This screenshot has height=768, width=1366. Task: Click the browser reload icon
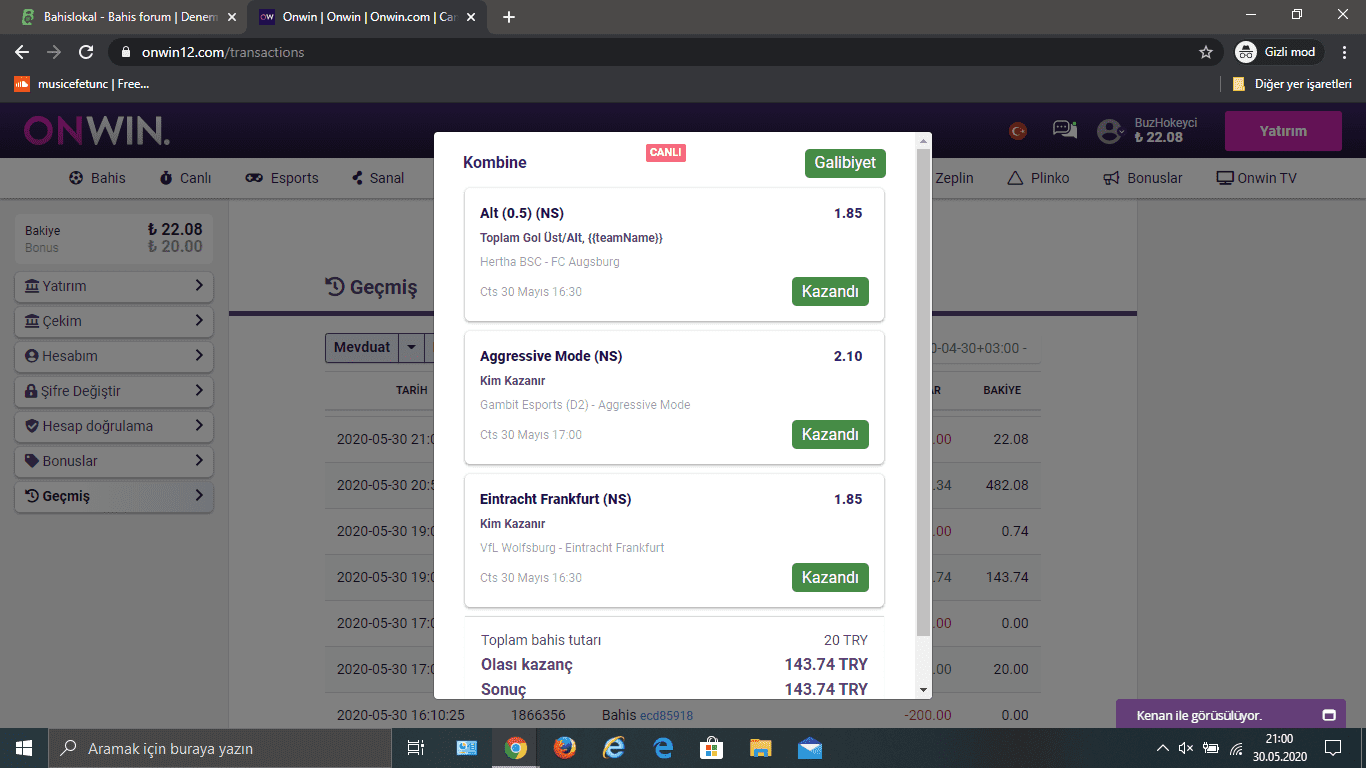pyautogui.click(x=86, y=52)
